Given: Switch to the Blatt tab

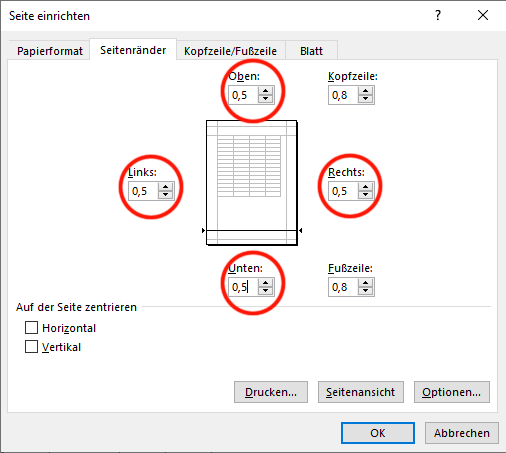Looking at the screenshot, I should pos(311,51).
